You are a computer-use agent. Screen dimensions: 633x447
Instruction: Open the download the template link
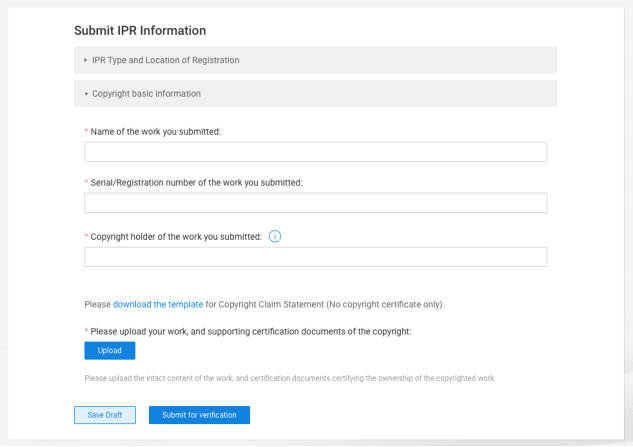tap(158, 304)
